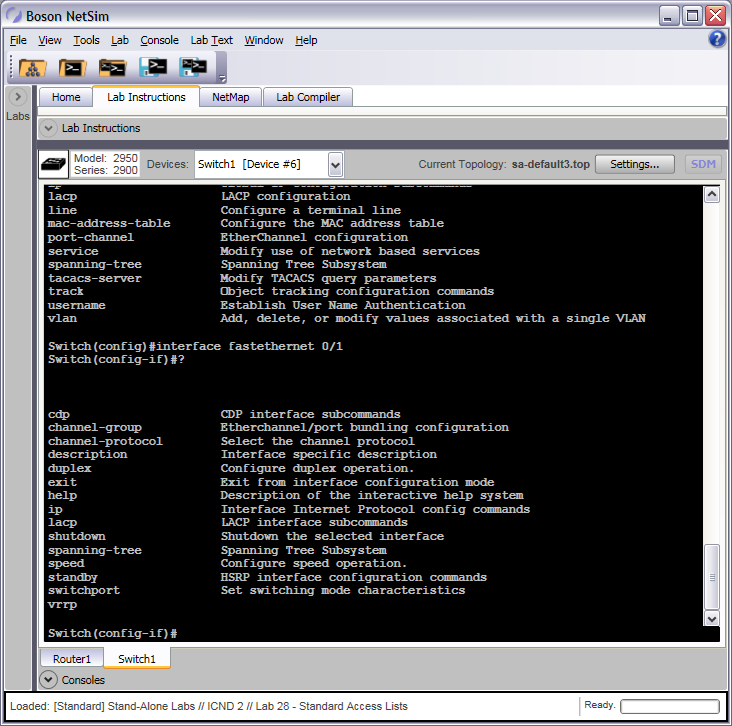This screenshot has height=726, width=732.
Task: Open the Console menu
Action: tap(159, 40)
